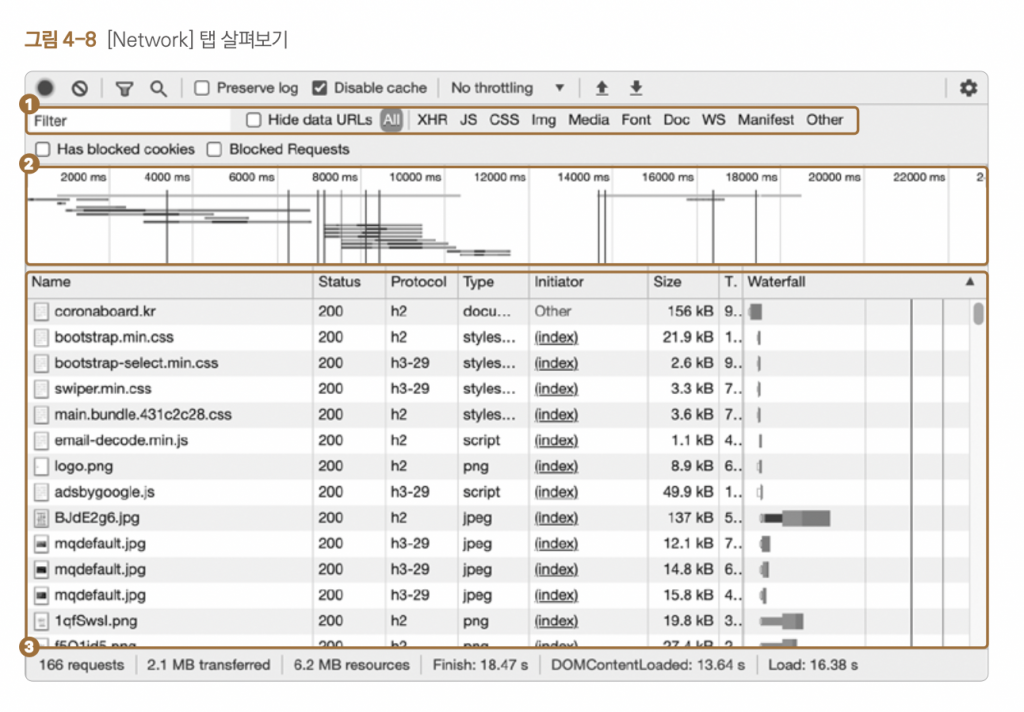Image resolution: width=1024 pixels, height=712 pixels.
Task: Select the bootstrap-select.min.css request
Action: [136, 363]
